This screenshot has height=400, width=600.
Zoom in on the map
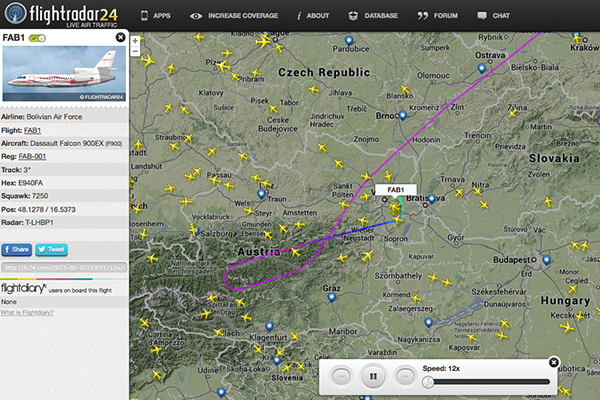click(x=135, y=41)
